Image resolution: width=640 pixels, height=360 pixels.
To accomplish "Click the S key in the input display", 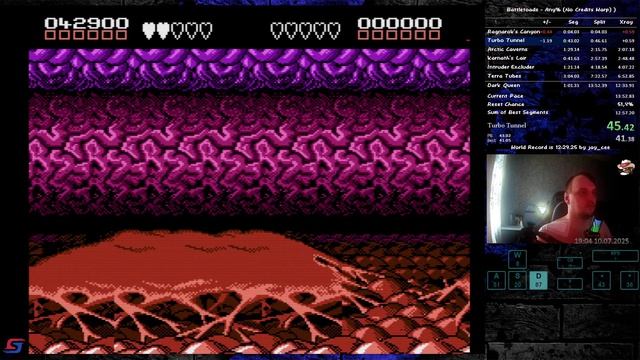I will [x=517, y=280].
